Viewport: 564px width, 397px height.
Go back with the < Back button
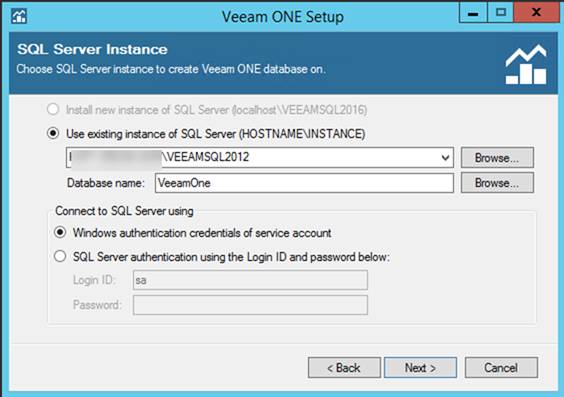point(344,368)
